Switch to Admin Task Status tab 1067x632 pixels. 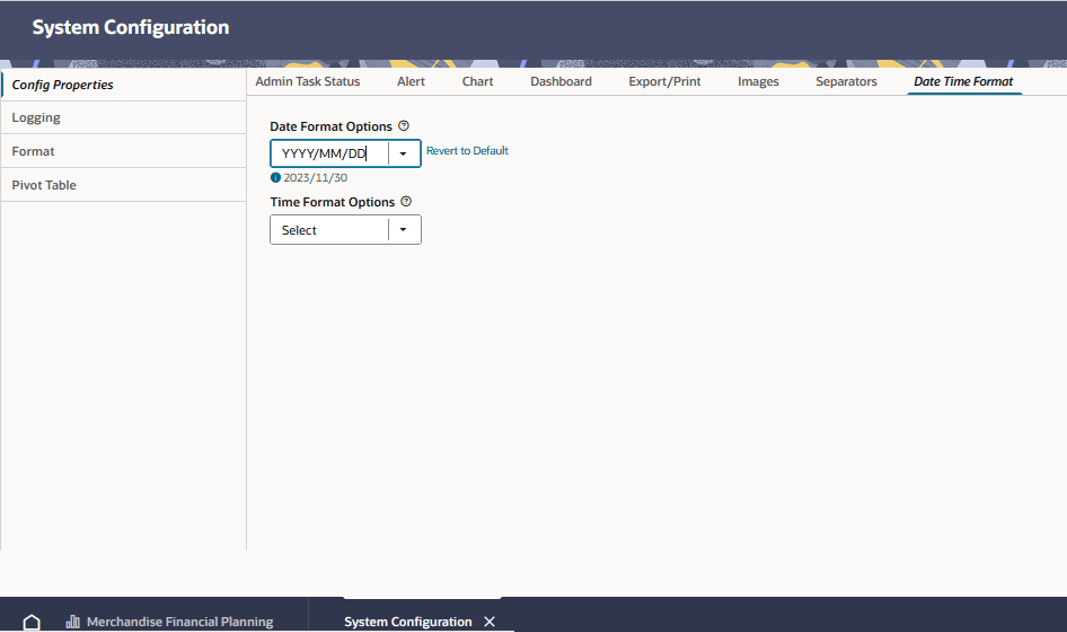click(x=308, y=82)
